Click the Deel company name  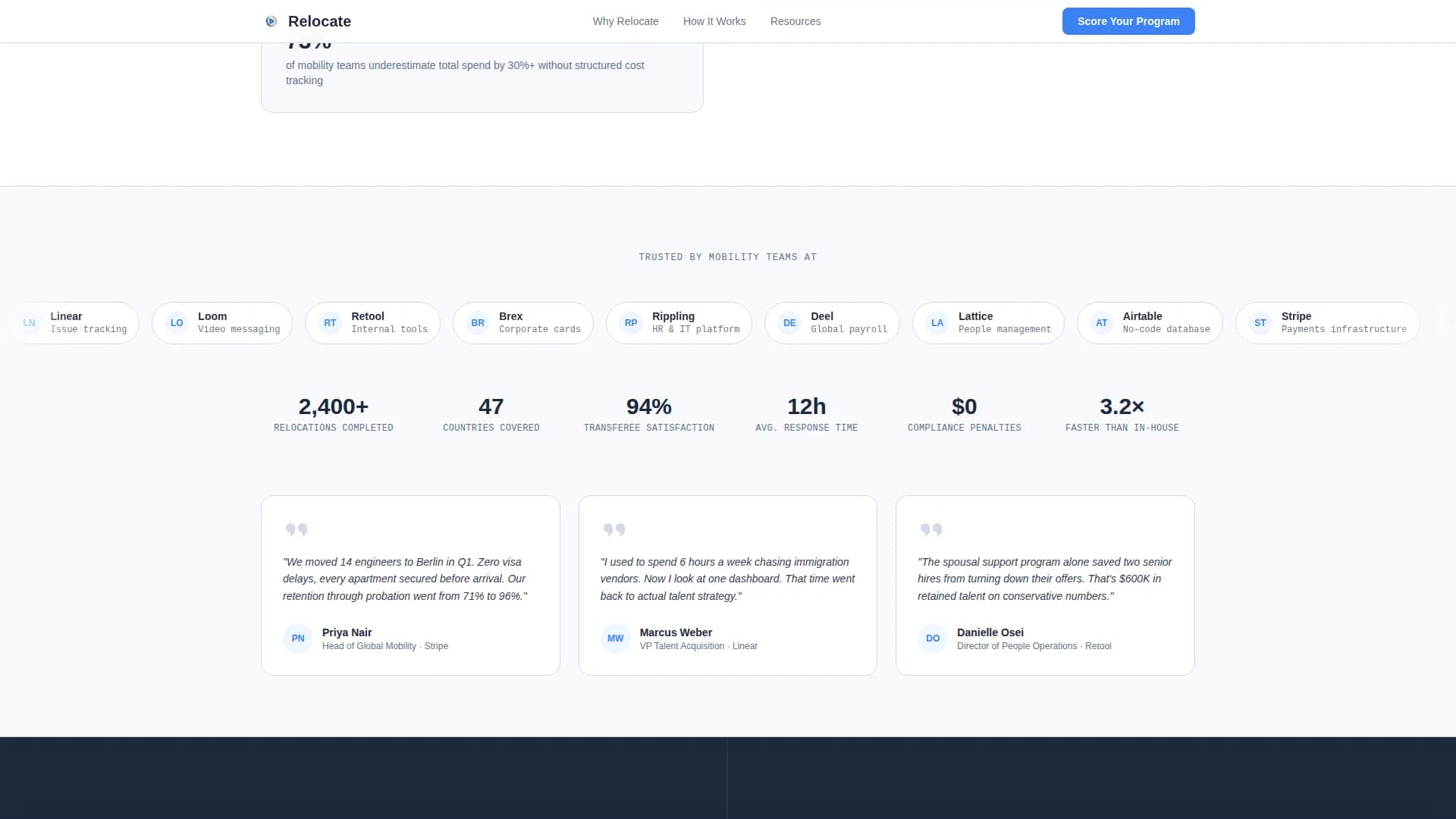(x=822, y=316)
